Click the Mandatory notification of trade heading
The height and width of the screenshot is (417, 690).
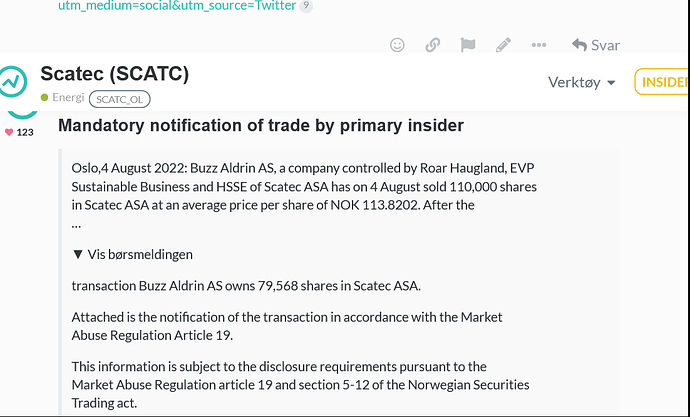coord(261,125)
